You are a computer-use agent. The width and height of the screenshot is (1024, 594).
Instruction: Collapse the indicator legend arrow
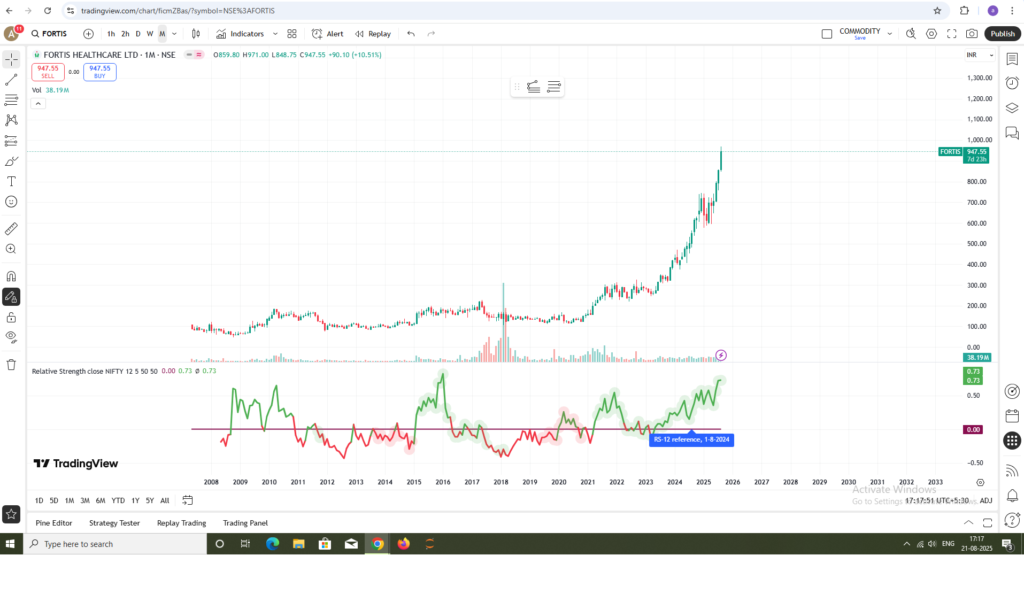[x=38, y=104]
